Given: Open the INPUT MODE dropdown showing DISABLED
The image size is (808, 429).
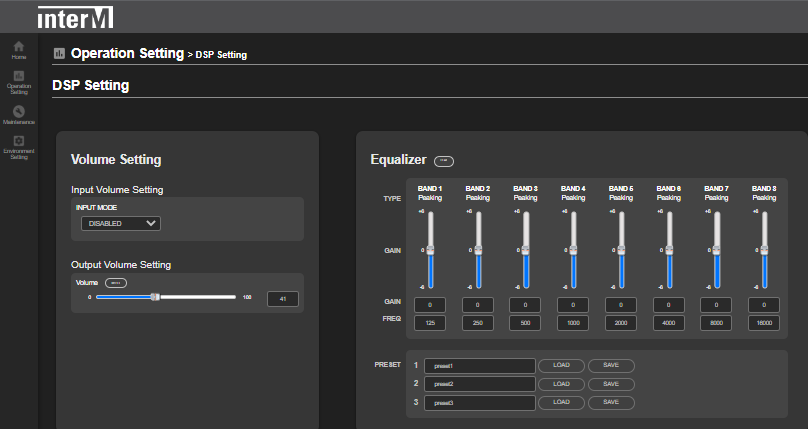Looking at the screenshot, I should coord(121,224).
